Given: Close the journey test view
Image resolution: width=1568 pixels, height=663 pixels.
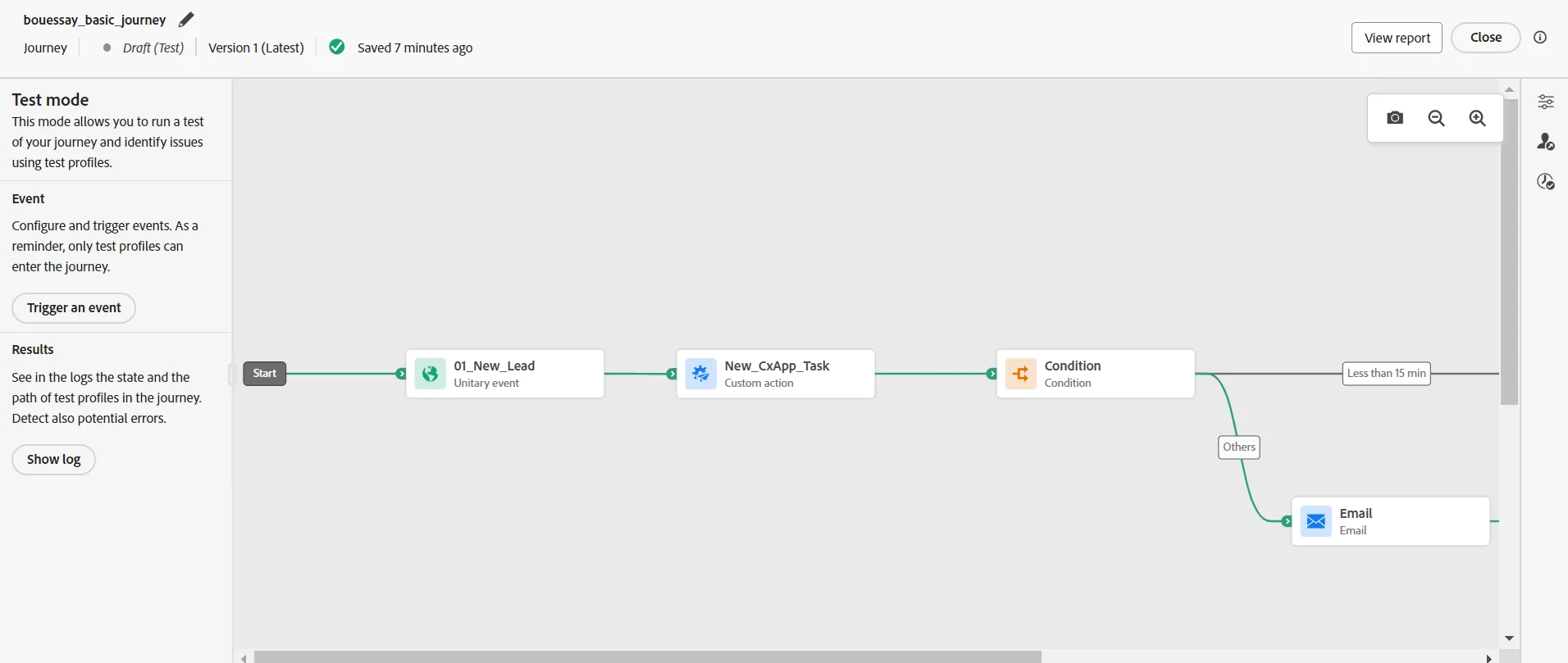Looking at the screenshot, I should pos(1485,38).
